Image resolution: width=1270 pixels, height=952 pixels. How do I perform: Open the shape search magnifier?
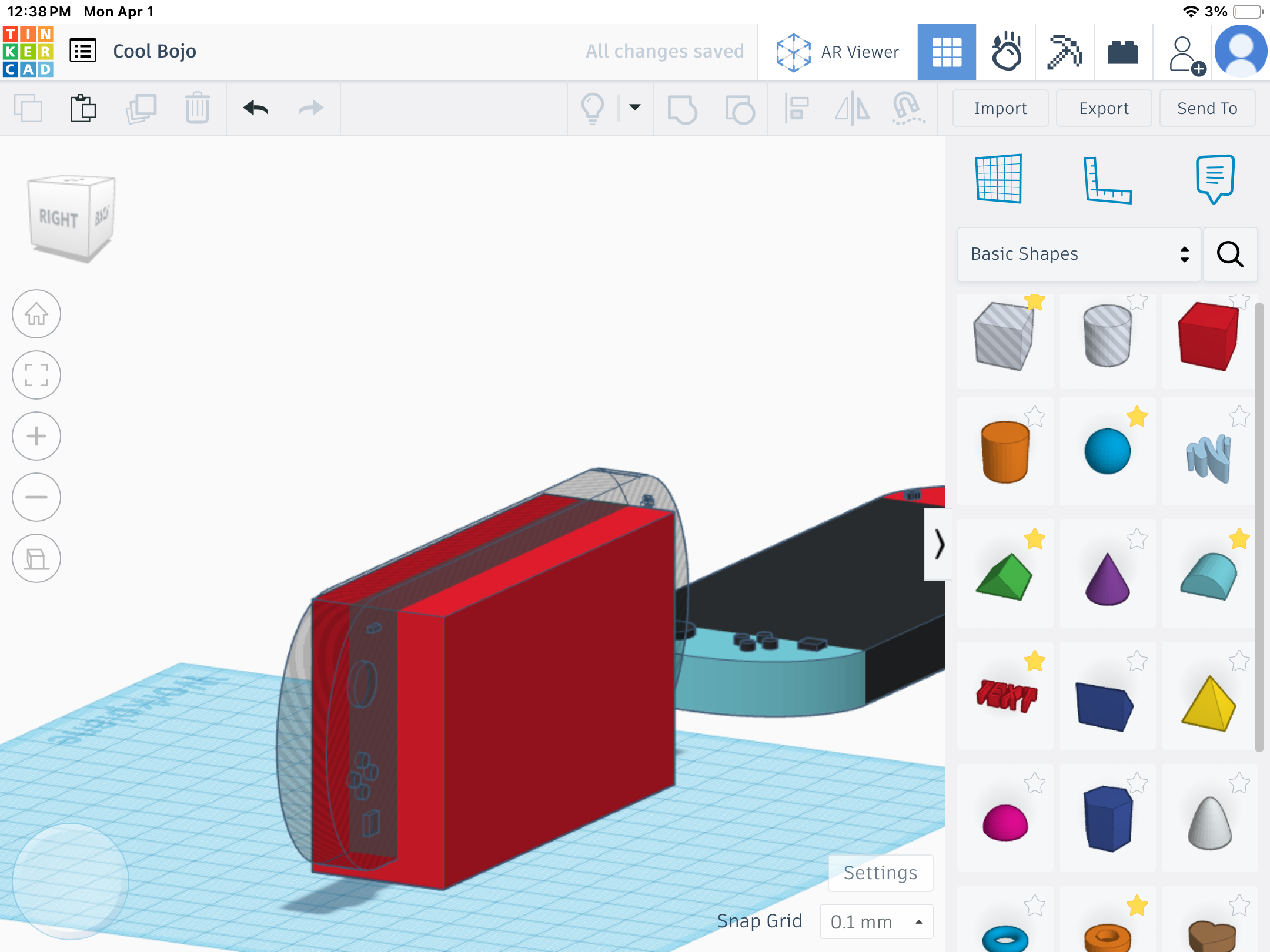[1230, 254]
